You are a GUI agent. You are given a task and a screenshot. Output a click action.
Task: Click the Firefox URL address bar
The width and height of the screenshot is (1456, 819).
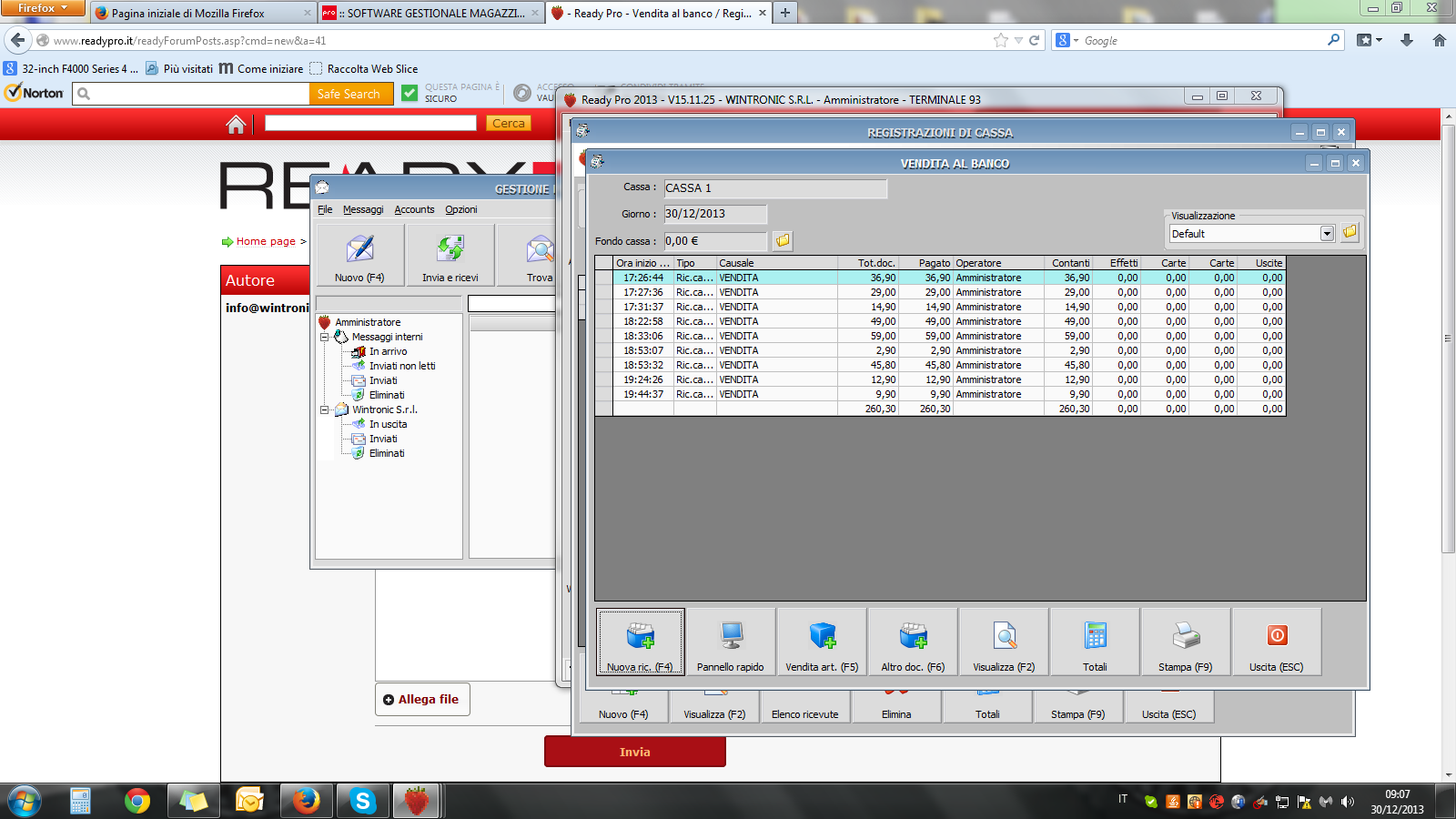(519, 40)
